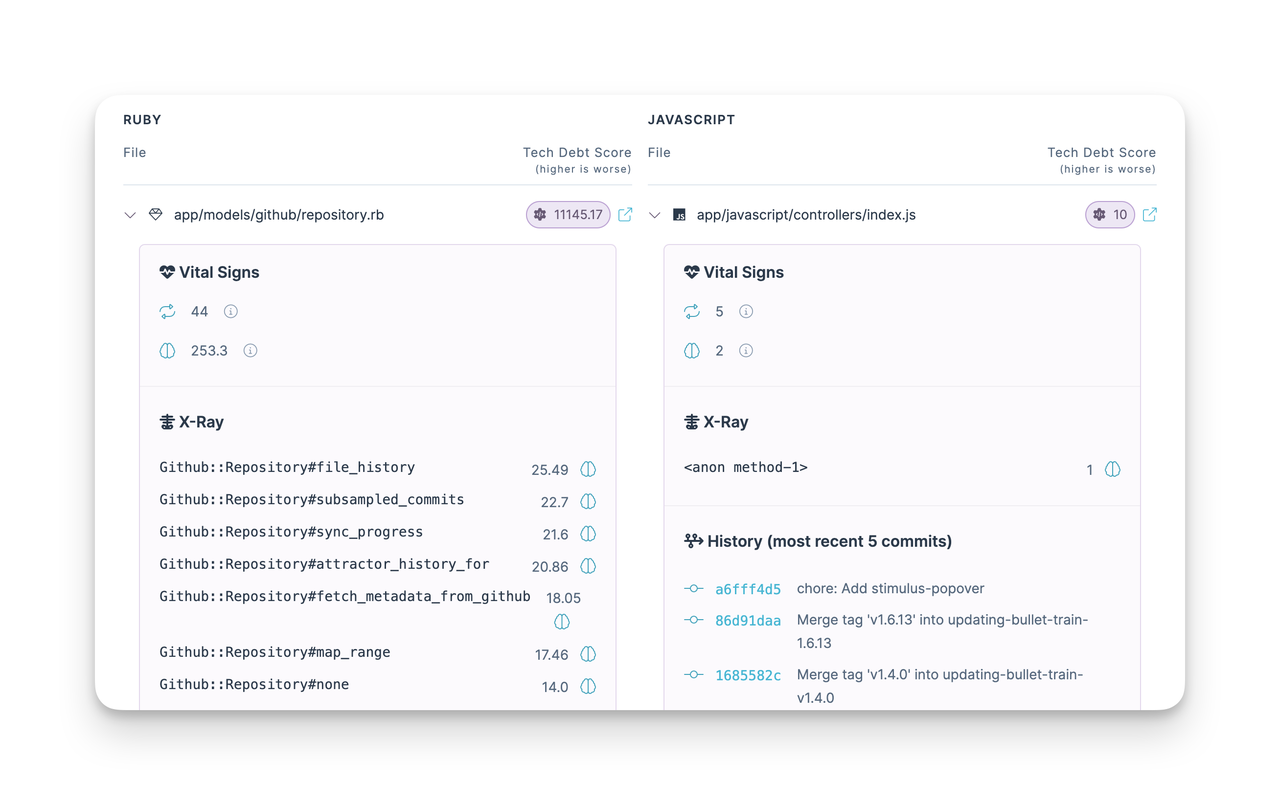The width and height of the screenshot is (1280, 805).
Task: Open commit 1685582c
Action: 748,675
